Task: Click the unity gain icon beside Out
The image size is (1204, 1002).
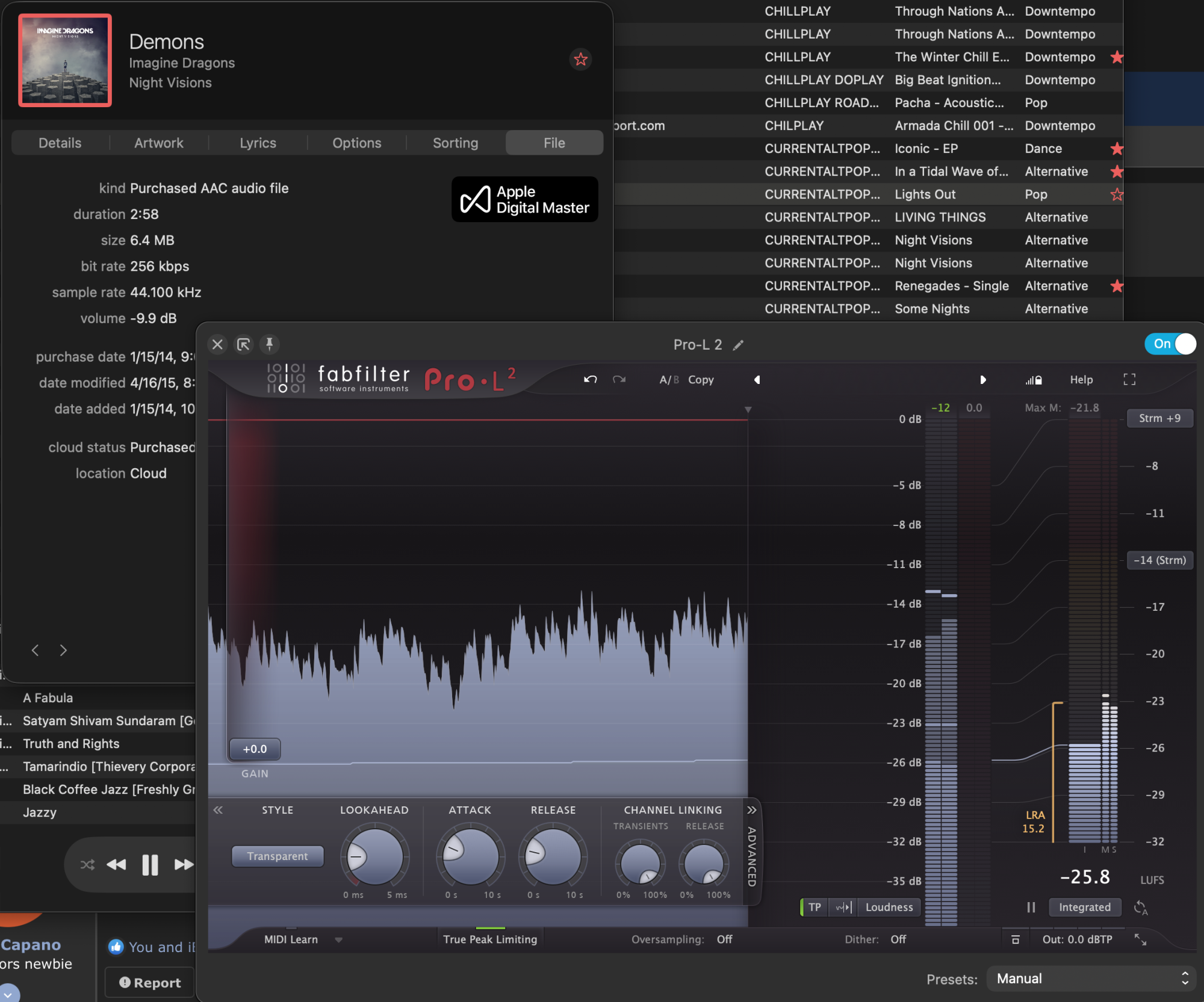Action: pyautogui.click(x=1016, y=939)
